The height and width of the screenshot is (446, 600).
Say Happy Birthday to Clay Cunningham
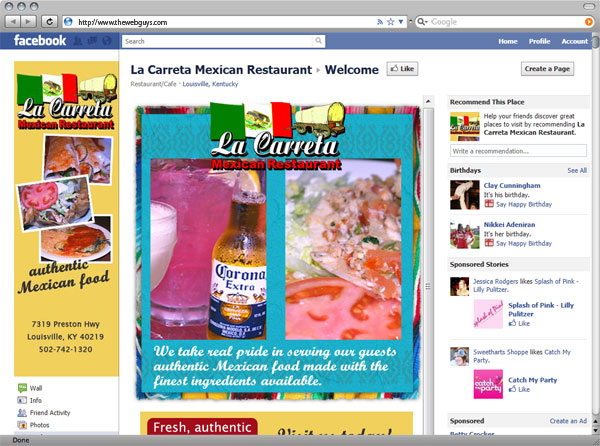524,204
